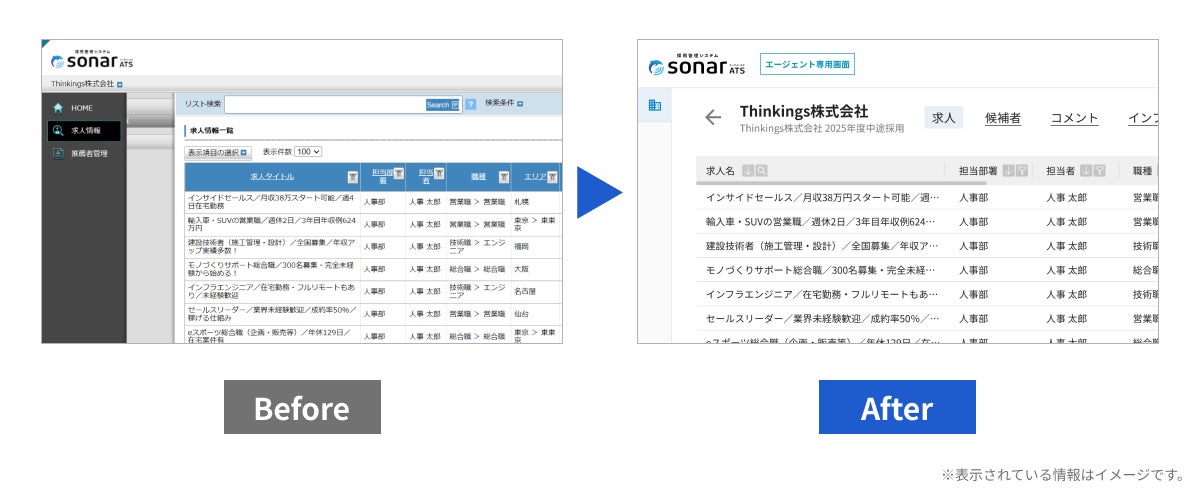This screenshot has width=1200, height=497.
Task: Click インフラエンジニア row in After table
Action: coord(927,294)
